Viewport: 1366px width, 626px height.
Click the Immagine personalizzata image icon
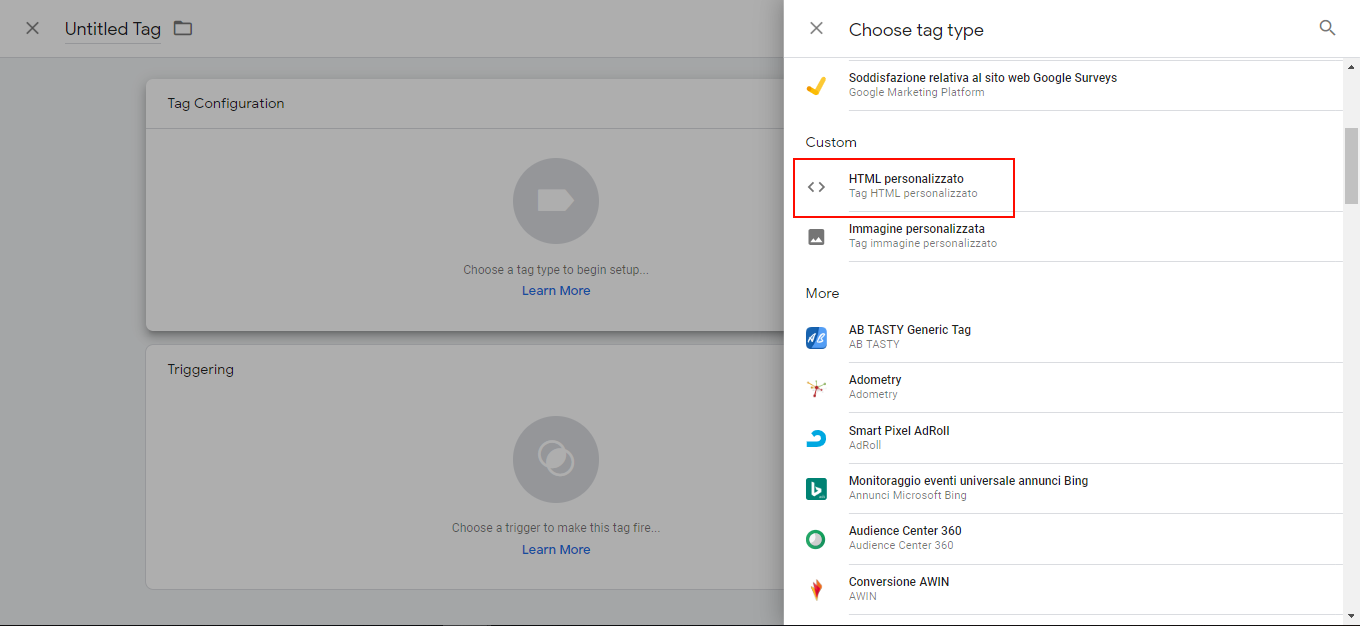(x=816, y=237)
